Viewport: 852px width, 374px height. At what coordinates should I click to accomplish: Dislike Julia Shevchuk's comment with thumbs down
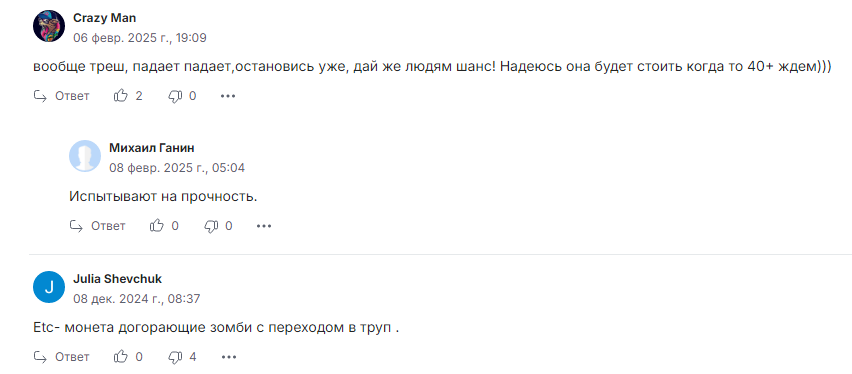click(174, 357)
